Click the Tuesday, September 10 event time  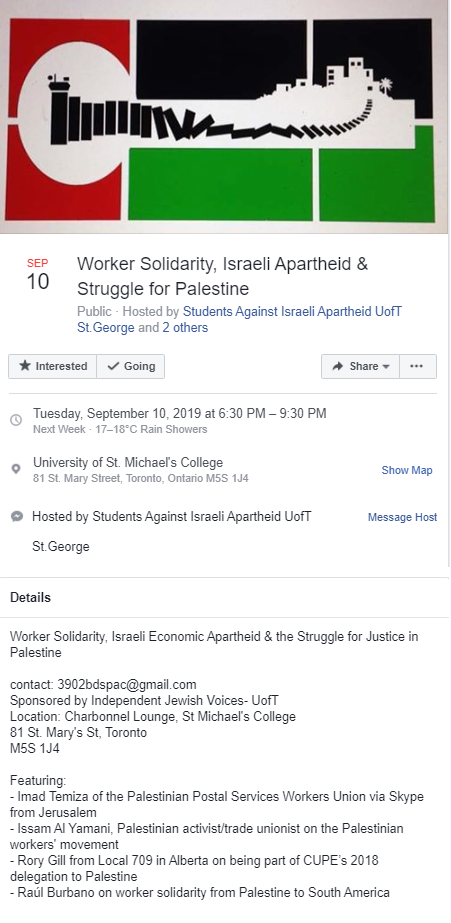coord(180,413)
